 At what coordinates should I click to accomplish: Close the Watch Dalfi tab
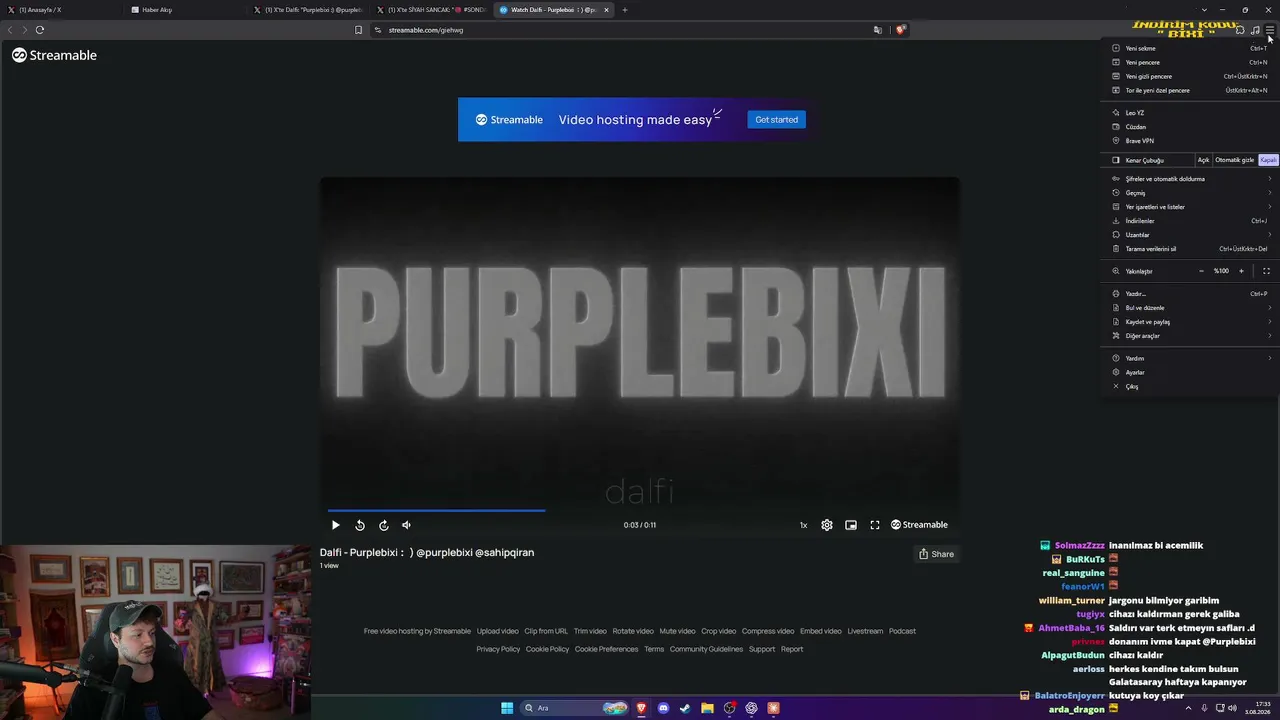[x=606, y=10]
